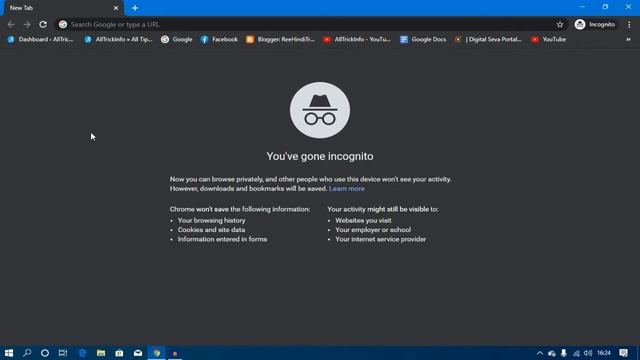
Task: Open the Google bookmark
Action: [x=177, y=39]
